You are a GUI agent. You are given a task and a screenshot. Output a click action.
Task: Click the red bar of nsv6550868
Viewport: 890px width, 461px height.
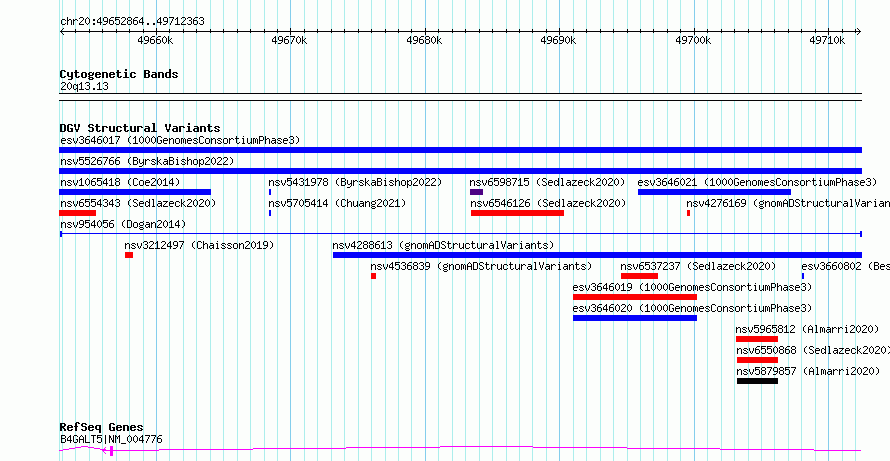pos(757,360)
